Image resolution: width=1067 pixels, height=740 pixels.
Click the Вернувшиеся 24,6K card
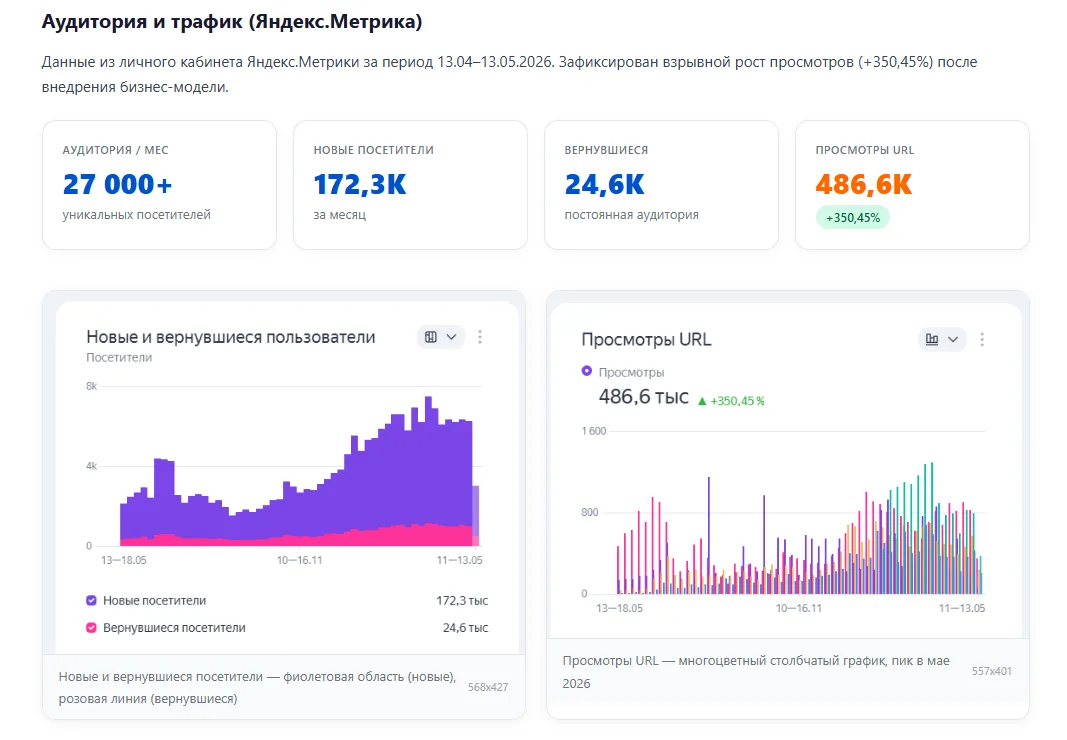click(x=661, y=185)
